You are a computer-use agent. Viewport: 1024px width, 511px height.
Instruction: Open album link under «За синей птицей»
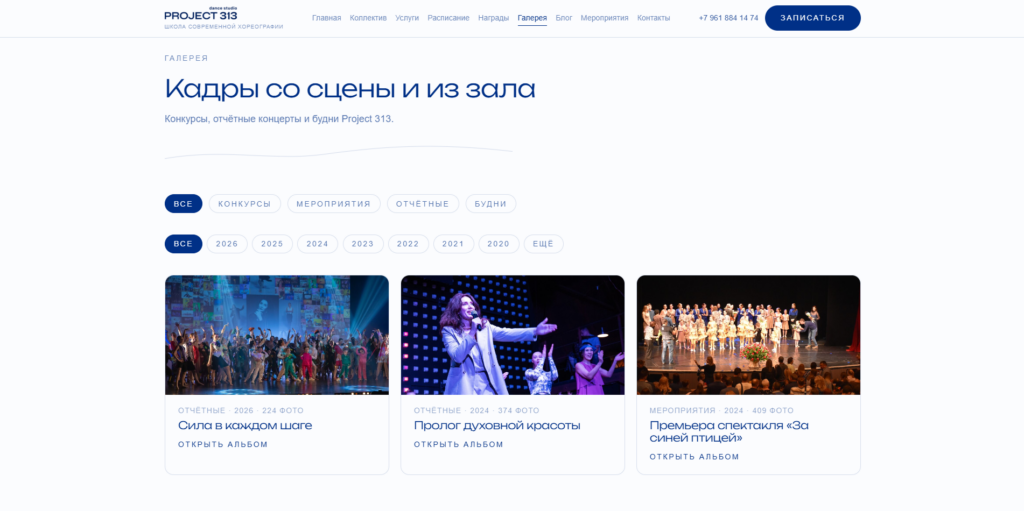click(694, 457)
